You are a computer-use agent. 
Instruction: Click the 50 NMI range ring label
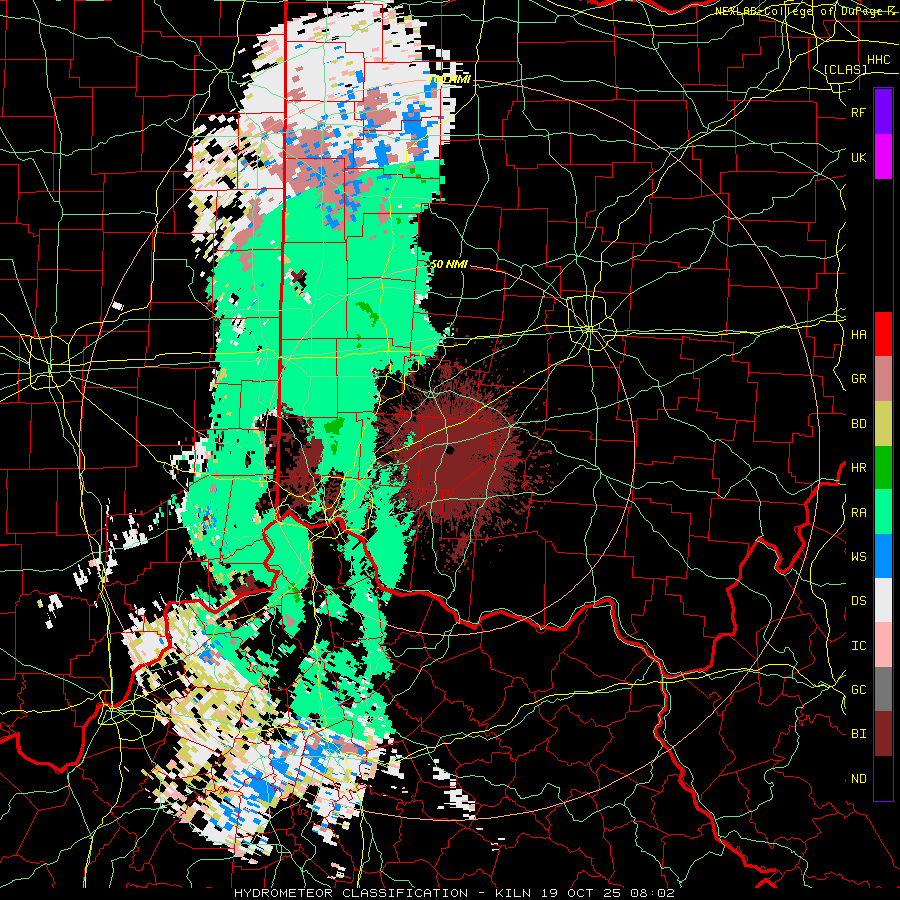[x=449, y=264]
